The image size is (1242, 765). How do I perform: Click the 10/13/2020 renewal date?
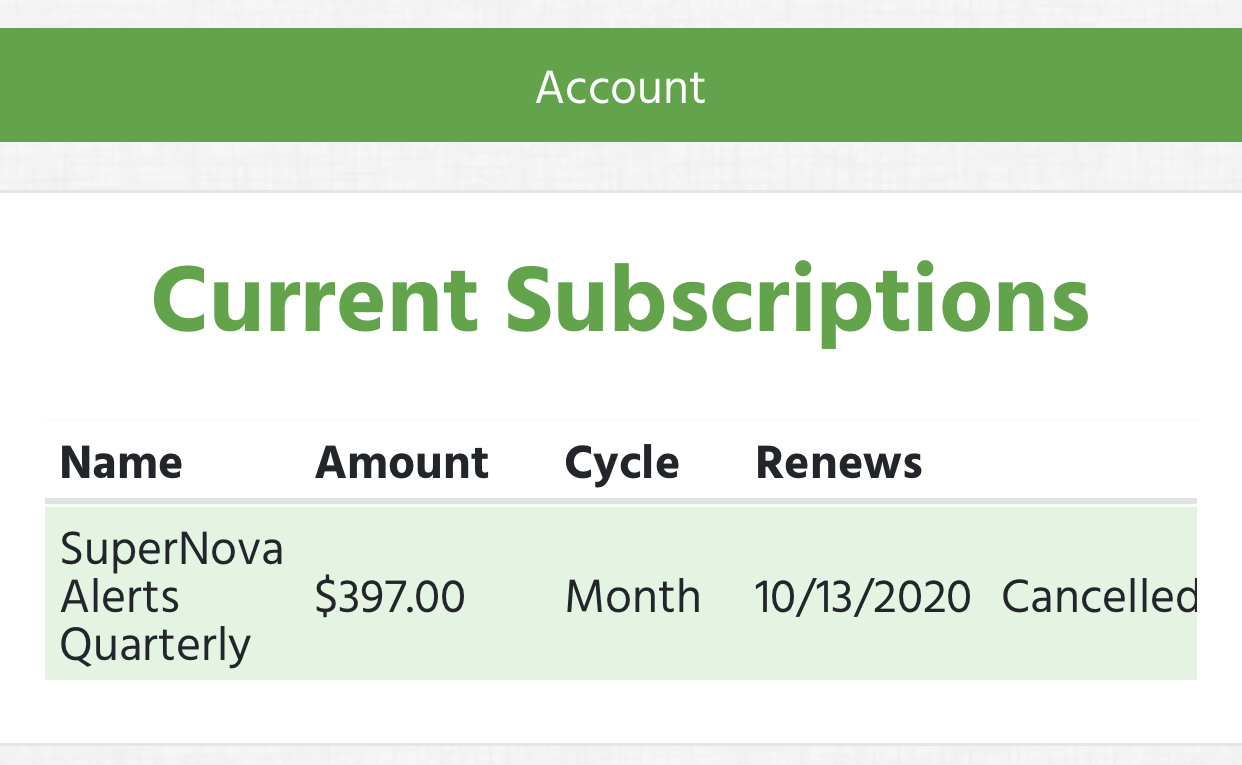(862, 597)
